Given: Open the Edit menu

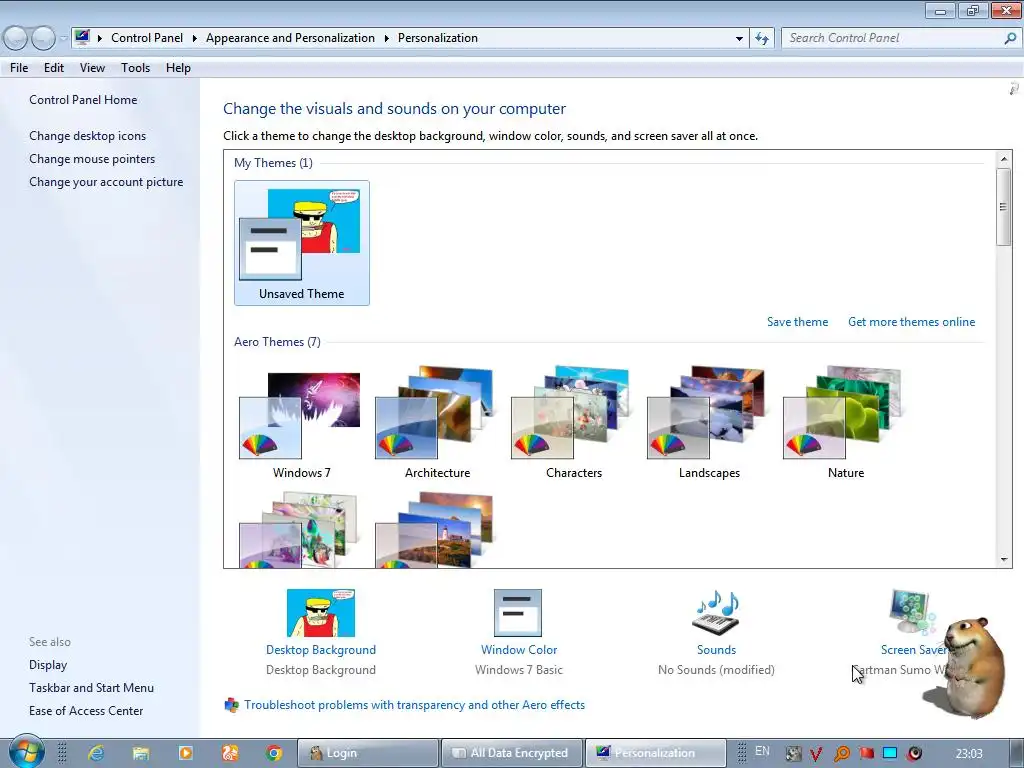Looking at the screenshot, I should (54, 68).
